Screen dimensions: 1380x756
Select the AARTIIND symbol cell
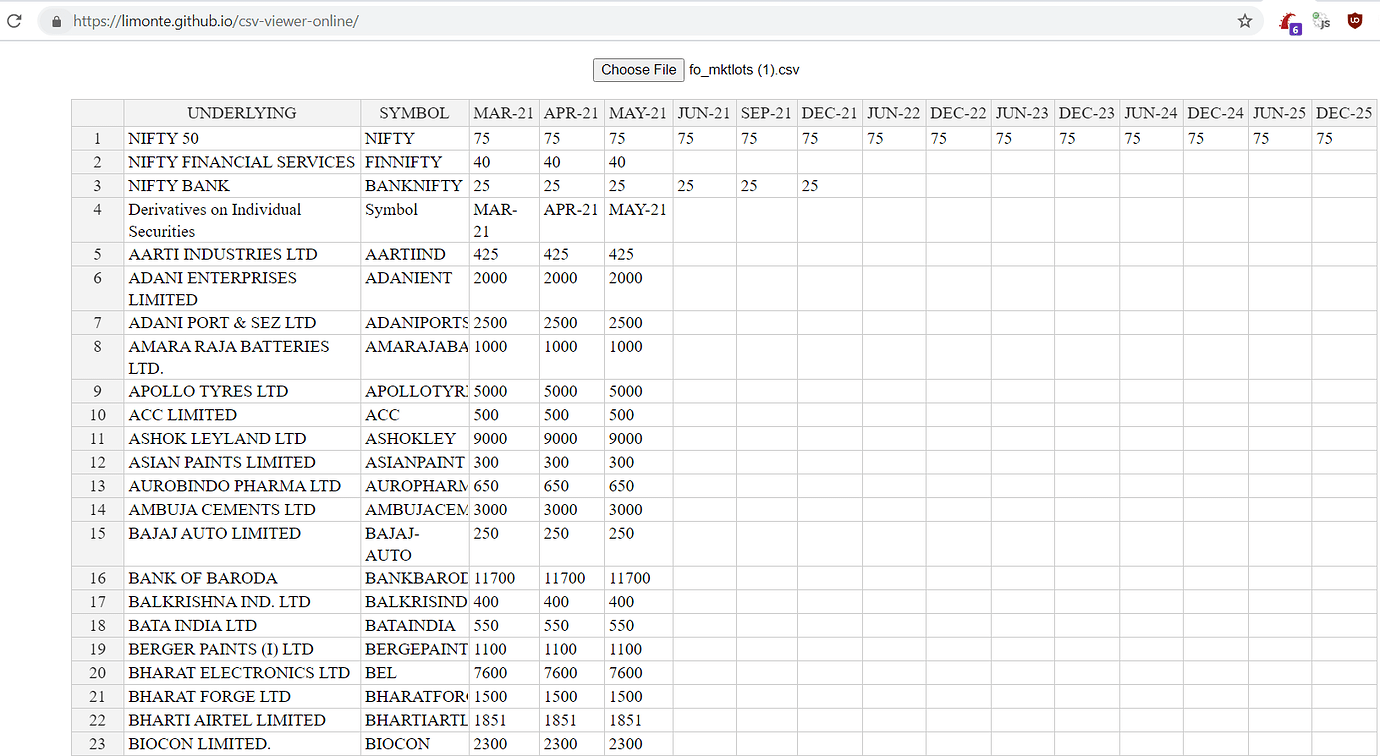[x=414, y=254]
